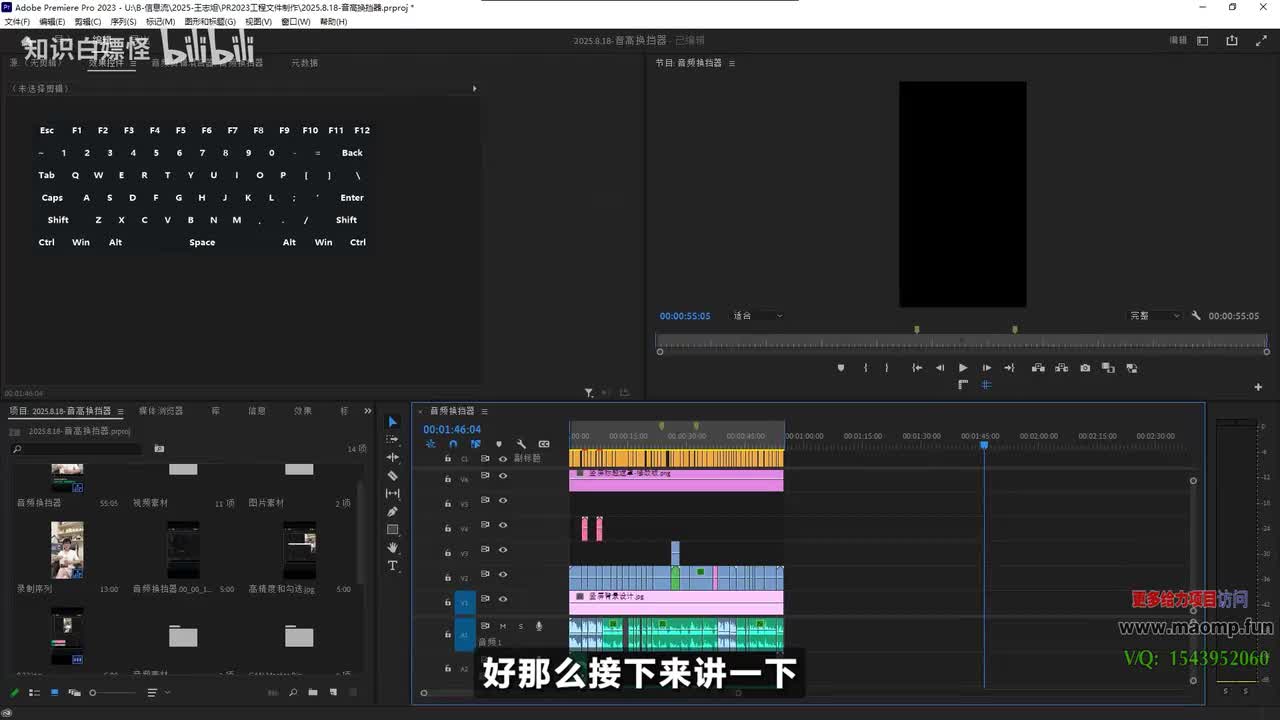Image resolution: width=1280 pixels, height=720 pixels.
Task: Open the zoom level 适合 dropdown
Action: click(757, 316)
